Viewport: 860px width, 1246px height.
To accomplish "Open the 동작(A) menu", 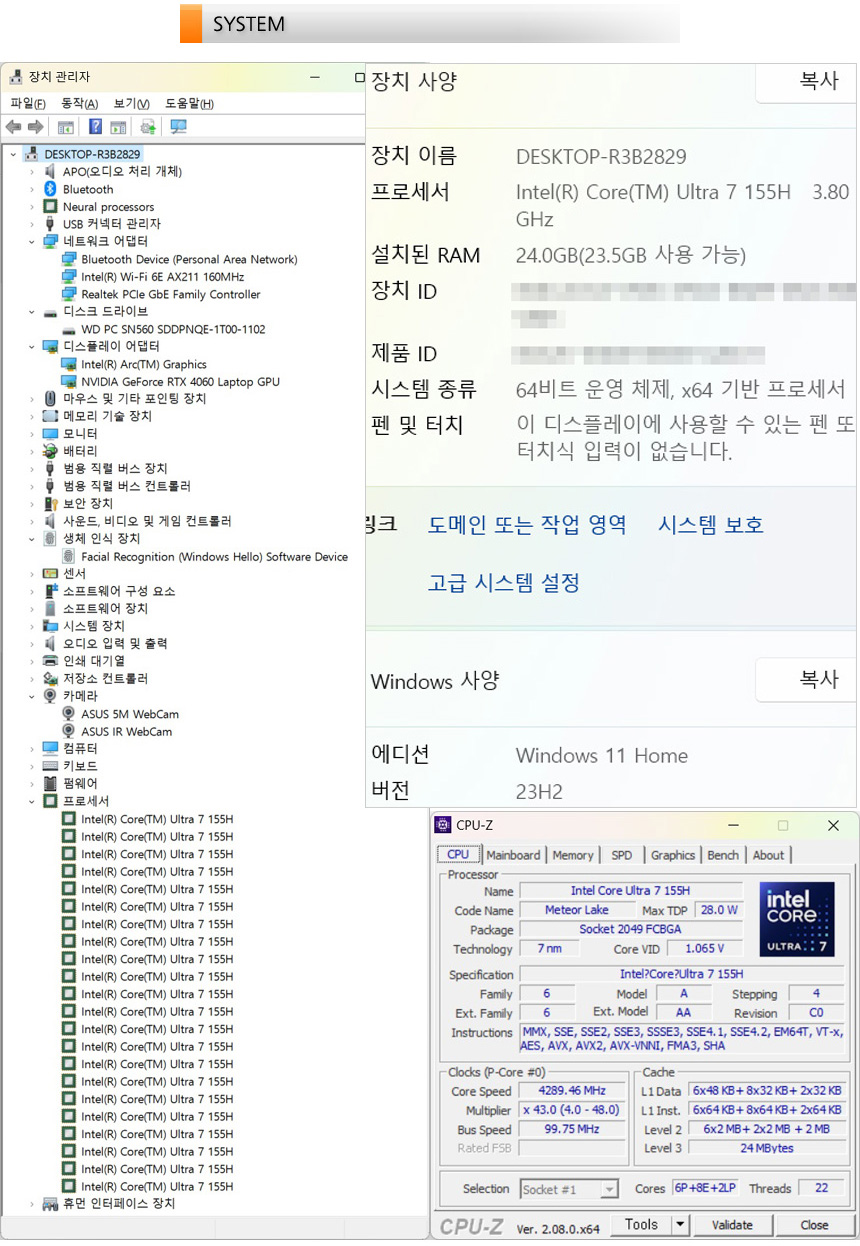I will click(x=80, y=104).
